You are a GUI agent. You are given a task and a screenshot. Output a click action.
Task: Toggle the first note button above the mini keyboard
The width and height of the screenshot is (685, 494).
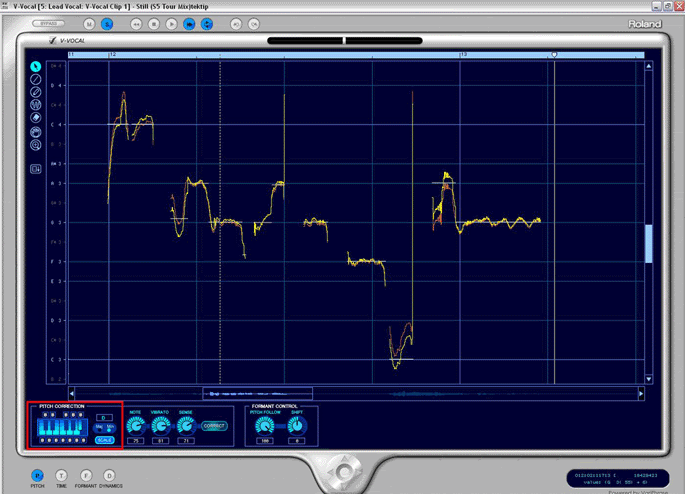tap(45, 415)
